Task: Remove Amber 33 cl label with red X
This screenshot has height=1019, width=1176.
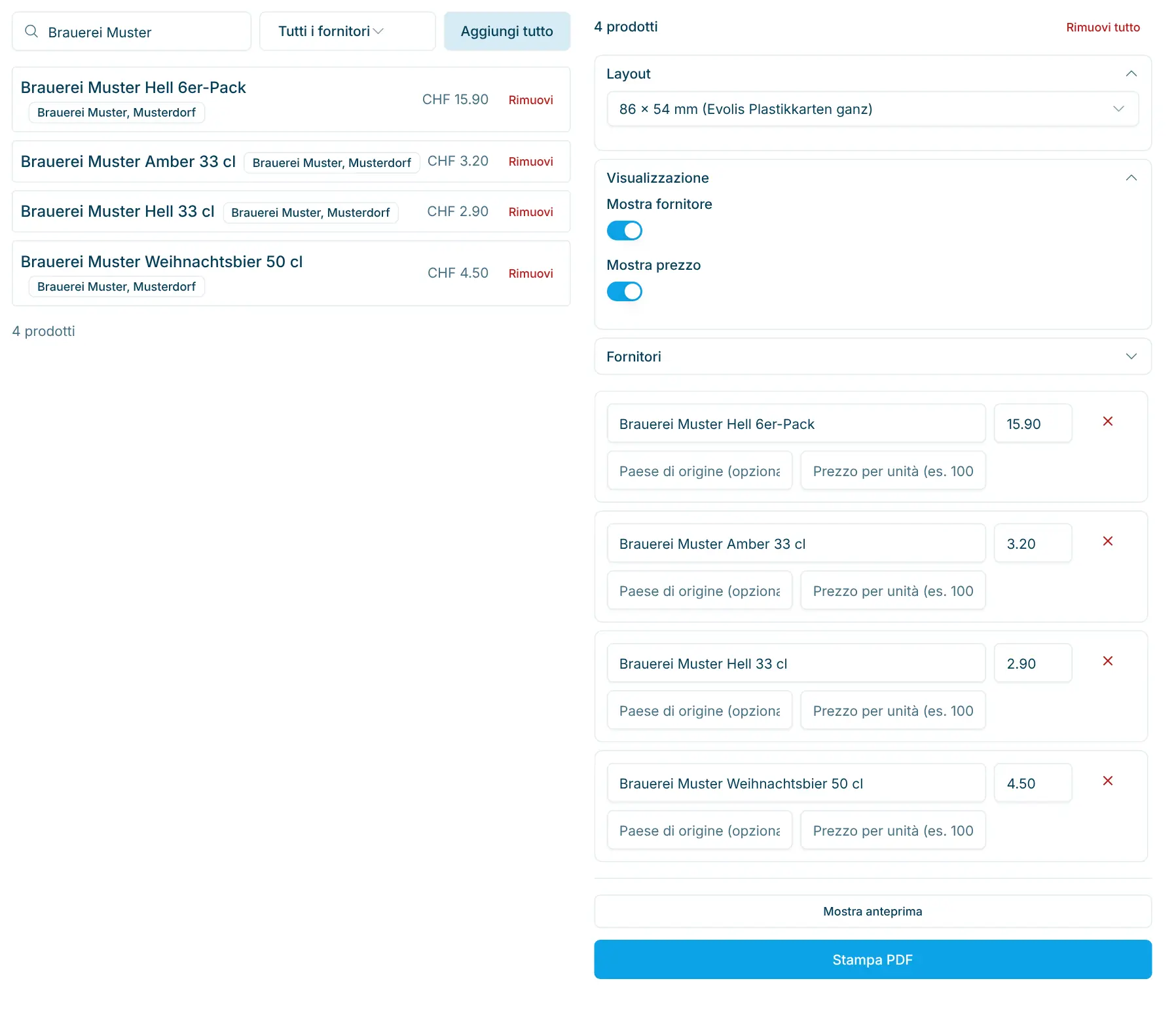Action: tap(1107, 541)
